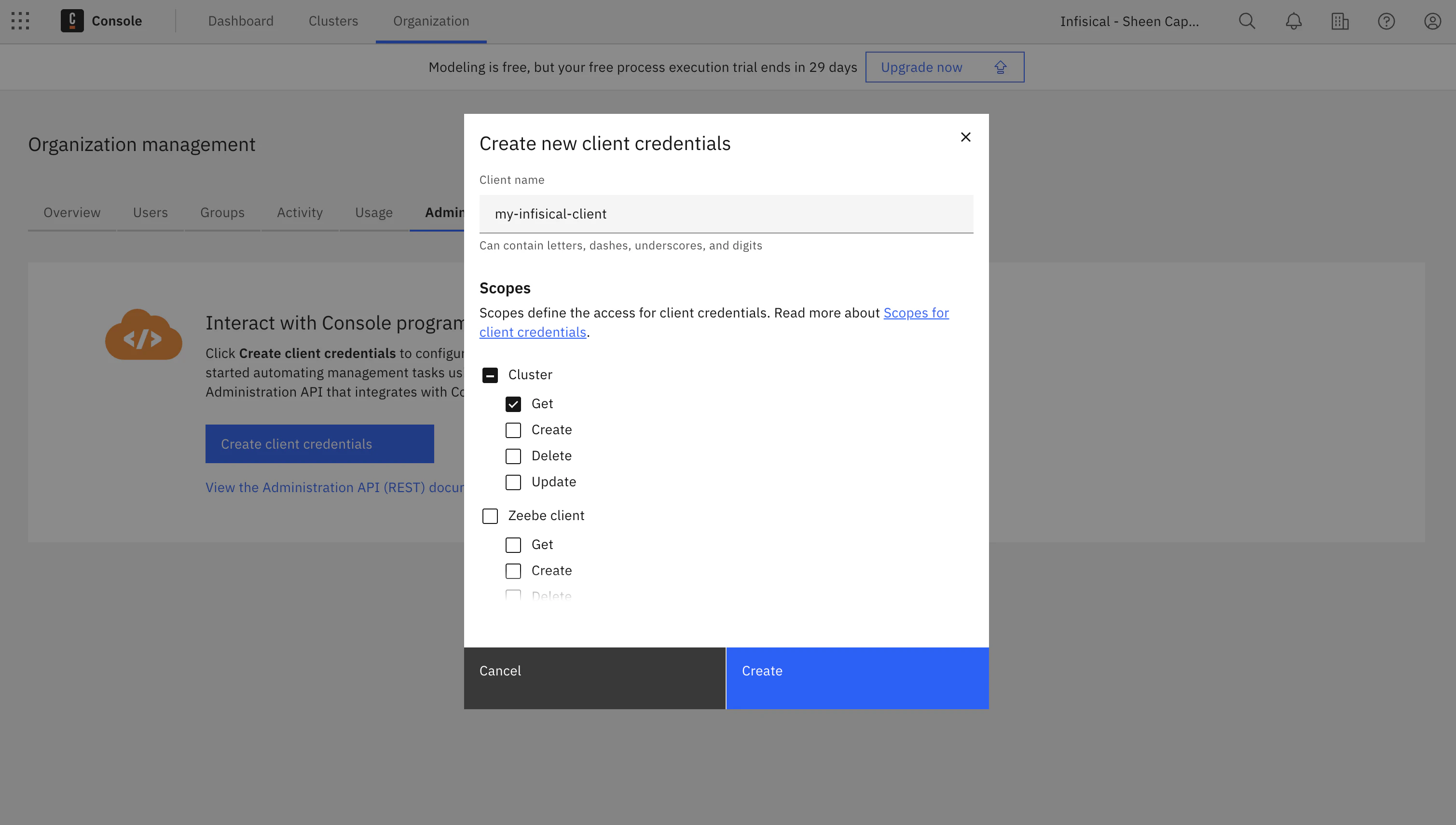Click background Create client credentials button

319,444
